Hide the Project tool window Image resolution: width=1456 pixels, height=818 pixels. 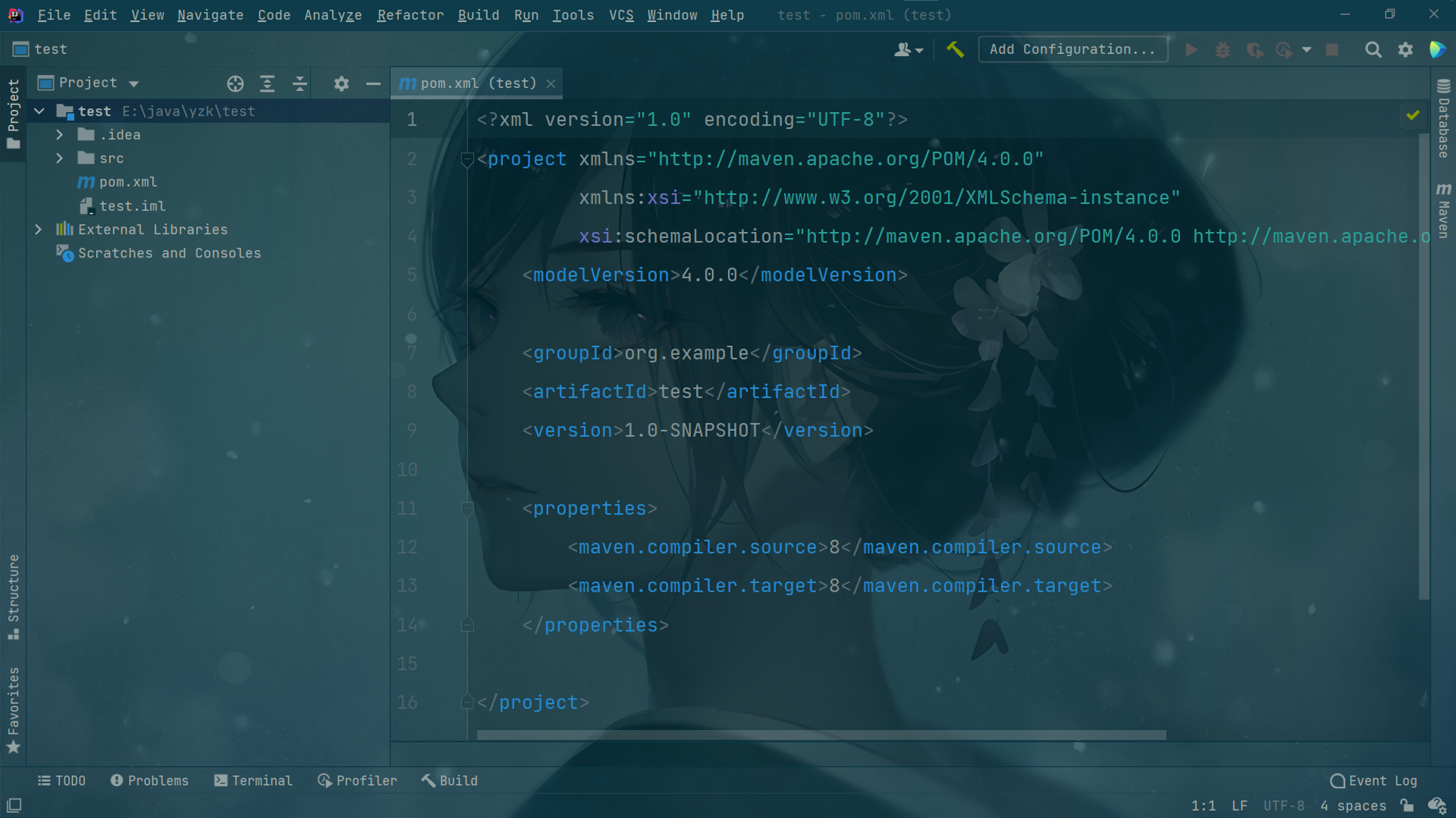coord(373,84)
